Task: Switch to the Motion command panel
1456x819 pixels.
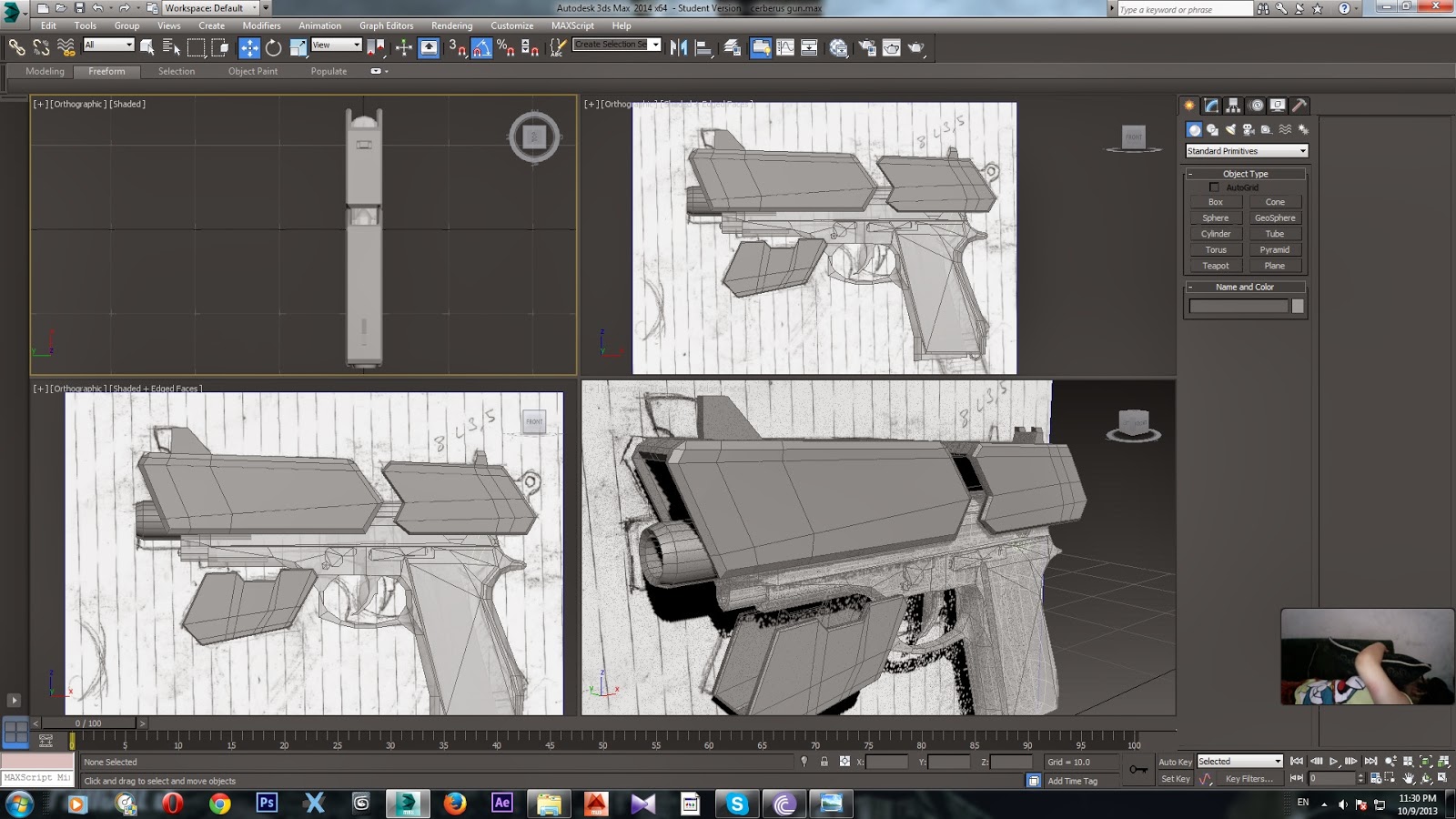Action: [x=1256, y=106]
